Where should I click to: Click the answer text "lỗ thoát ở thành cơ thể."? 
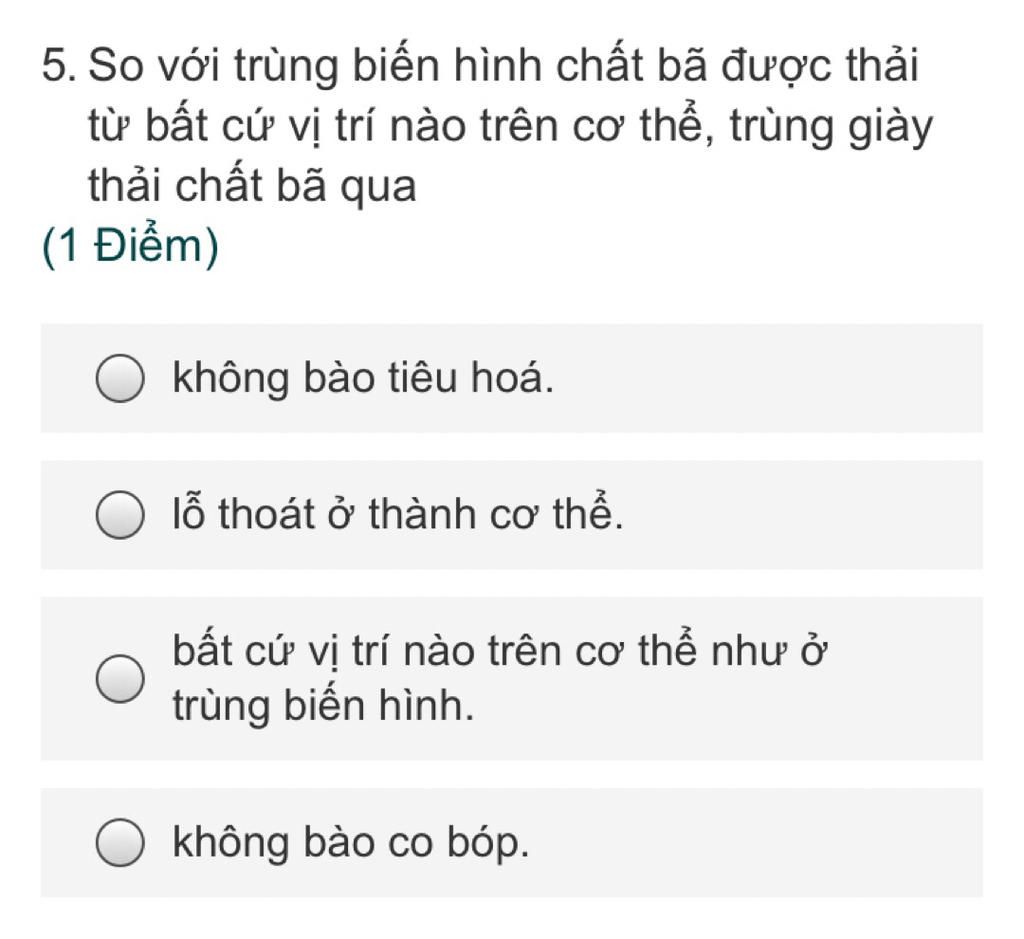(398, 513)
